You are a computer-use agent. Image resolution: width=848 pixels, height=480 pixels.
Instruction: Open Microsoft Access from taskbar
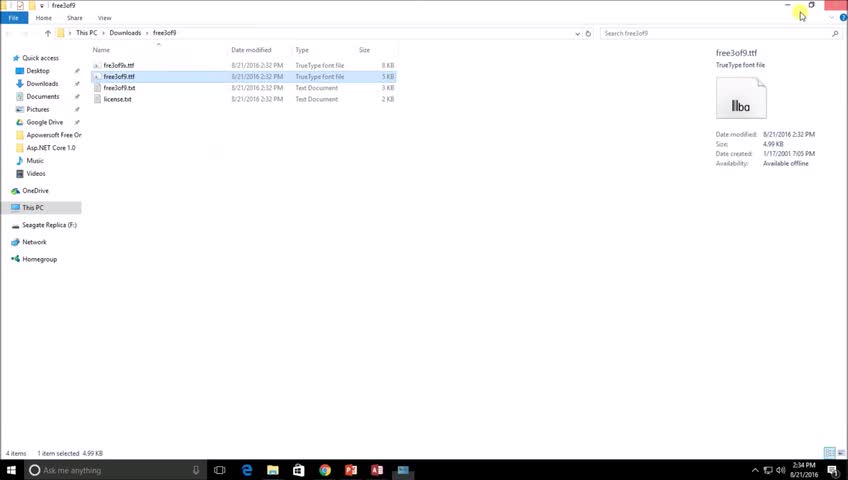click(377, 470)
